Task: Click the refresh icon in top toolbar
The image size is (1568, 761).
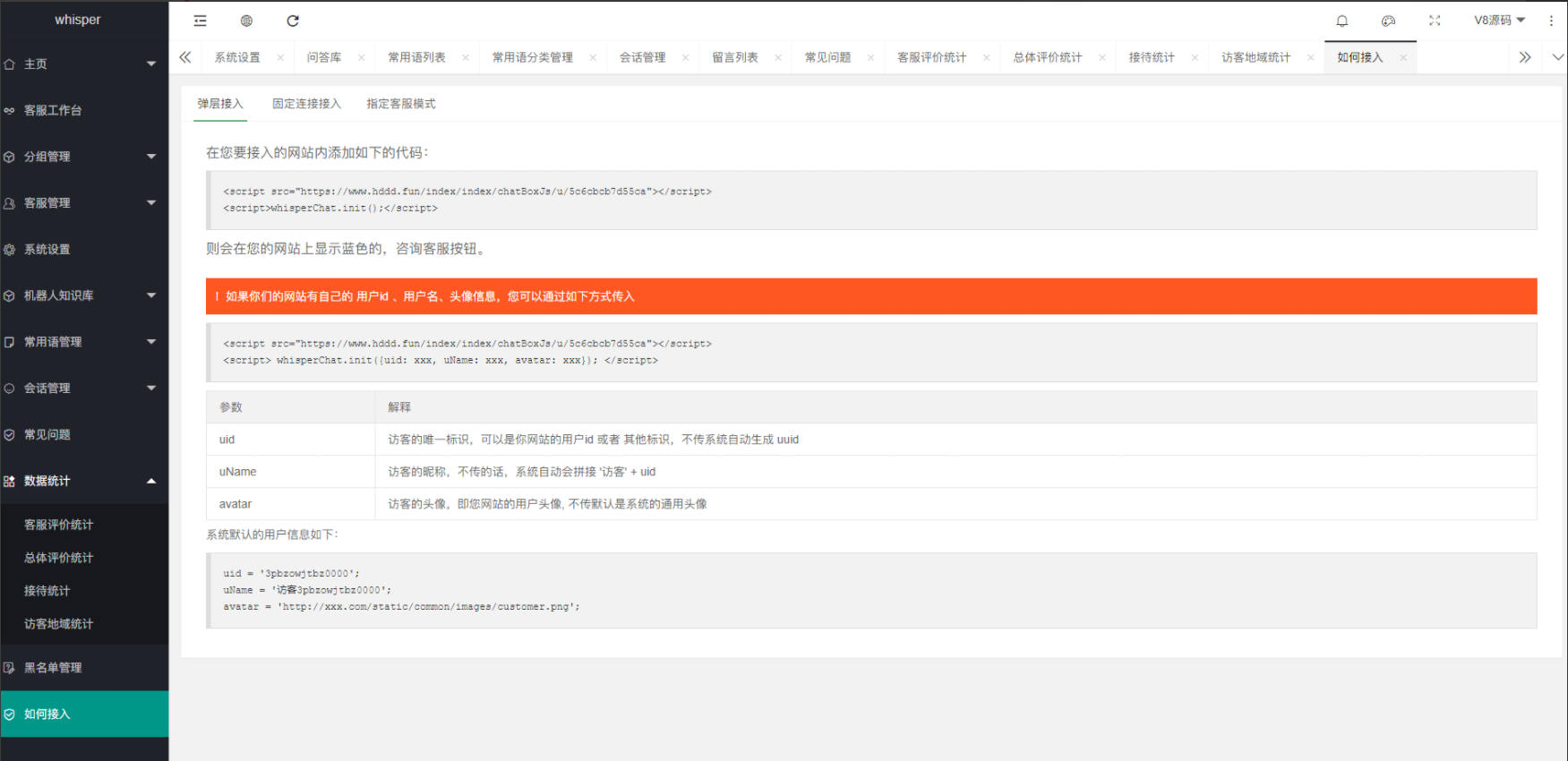Action: [293, 21]
